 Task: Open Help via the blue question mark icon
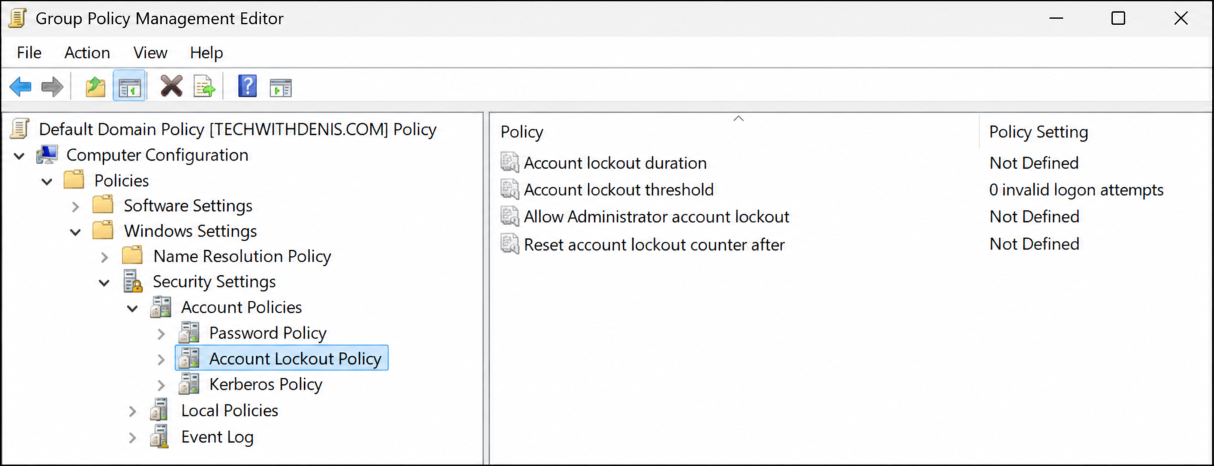[x=248, y=87]
